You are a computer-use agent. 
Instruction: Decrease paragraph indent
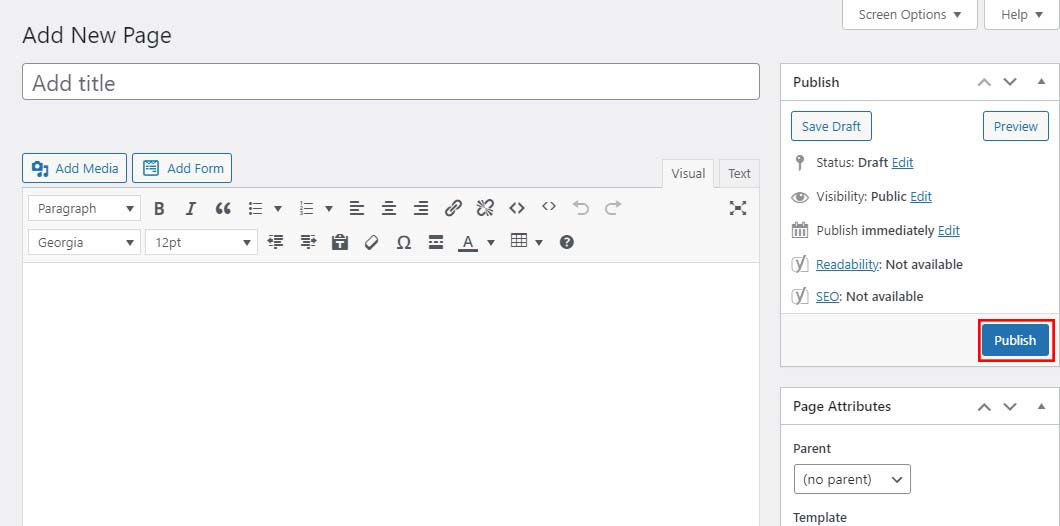pos(275,242)
